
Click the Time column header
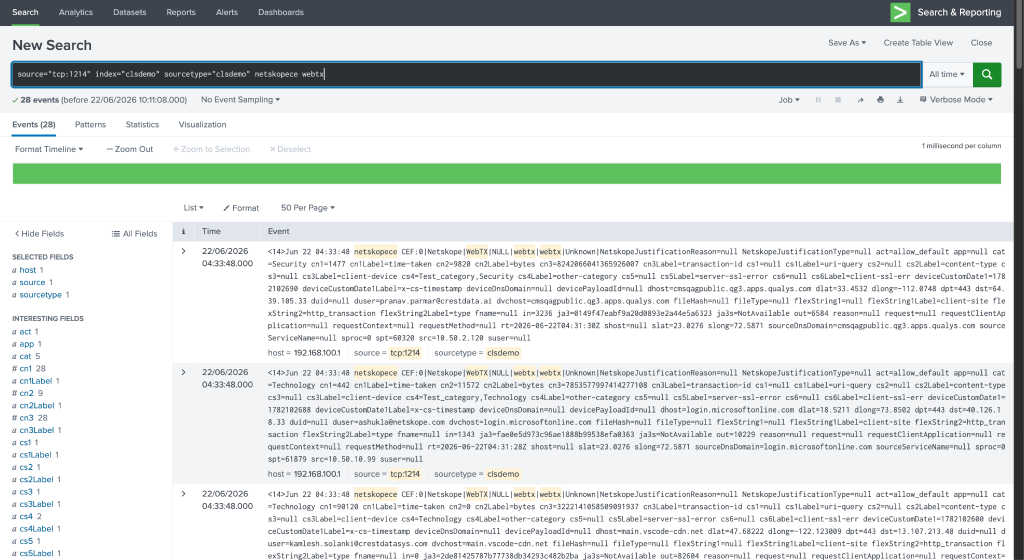pos(211,231)
